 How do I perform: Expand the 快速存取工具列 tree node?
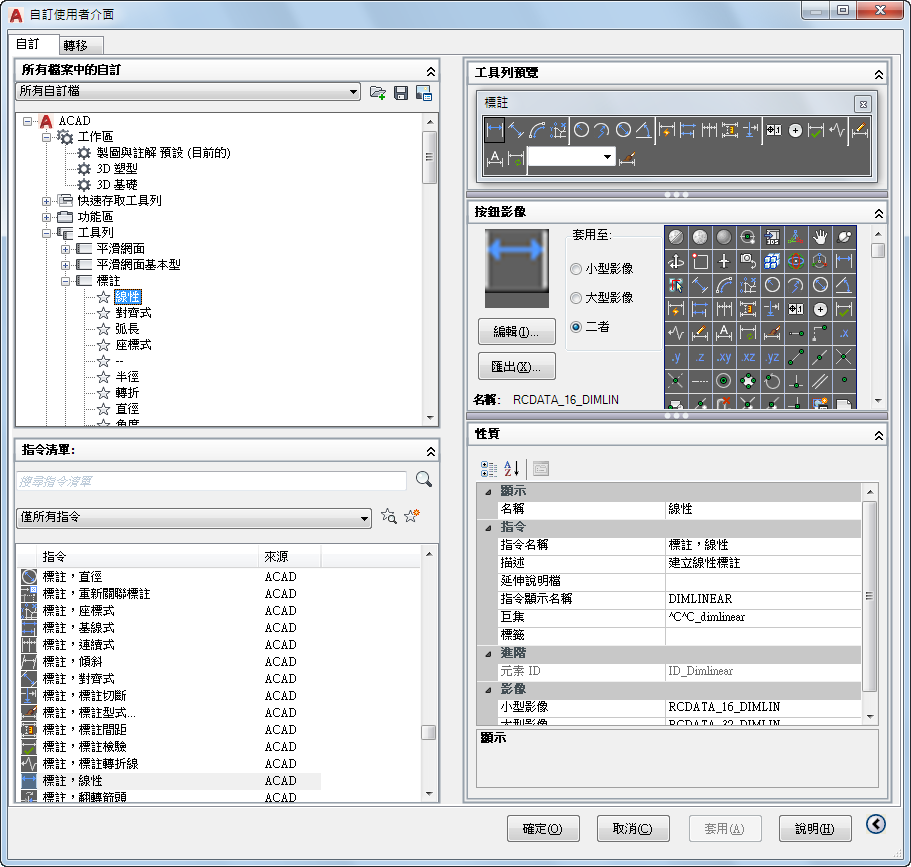pyautogui.click(x=46, y=202)
